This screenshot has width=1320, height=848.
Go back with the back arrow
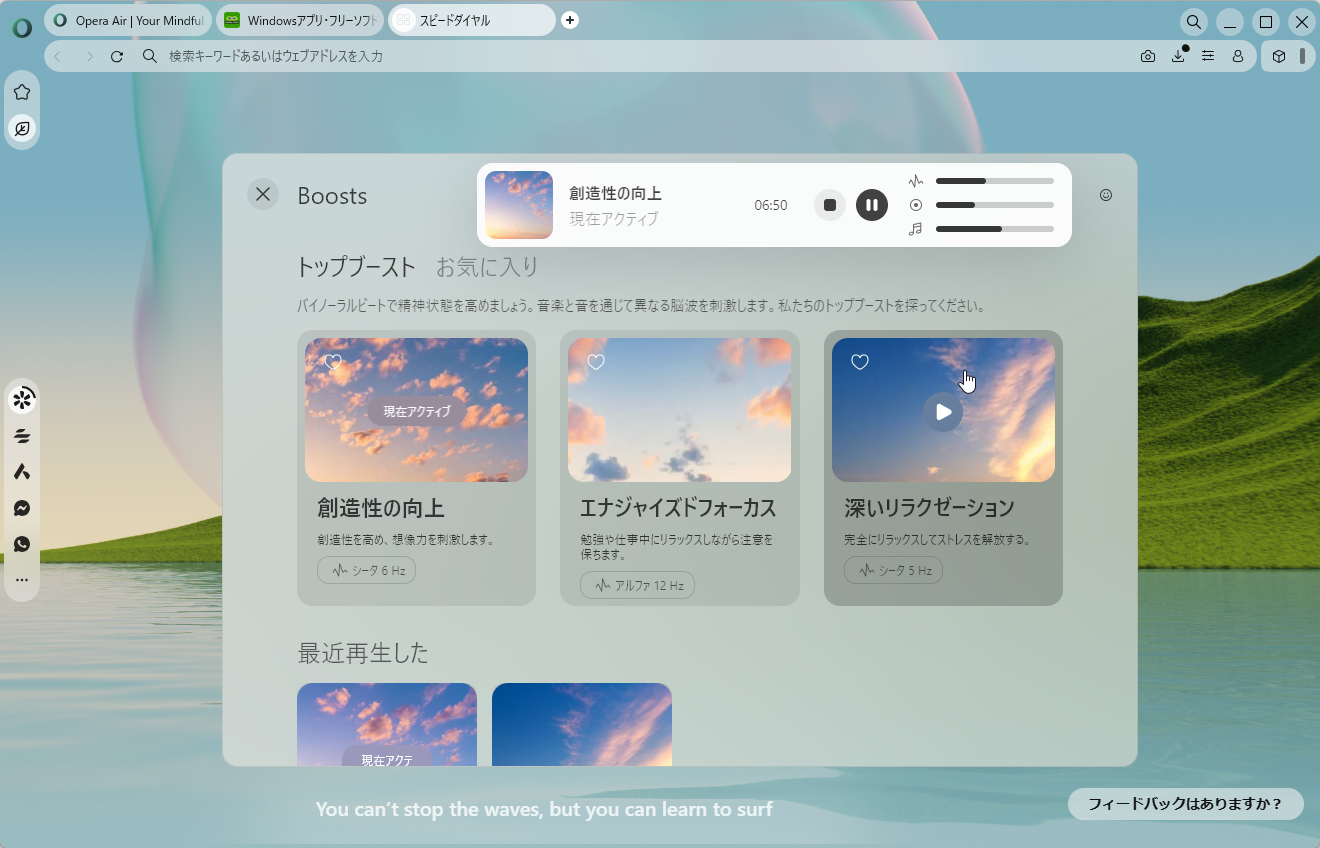(x=58, y=57)
